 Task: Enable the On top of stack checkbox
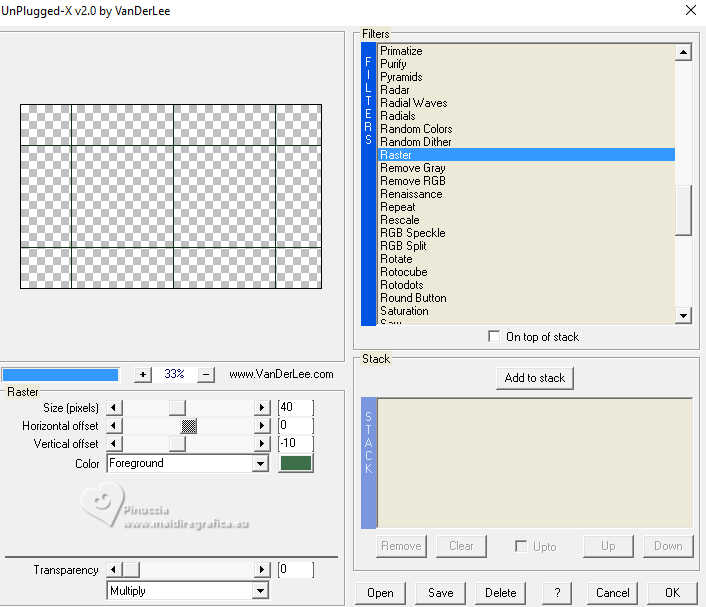tap(494, 337)
